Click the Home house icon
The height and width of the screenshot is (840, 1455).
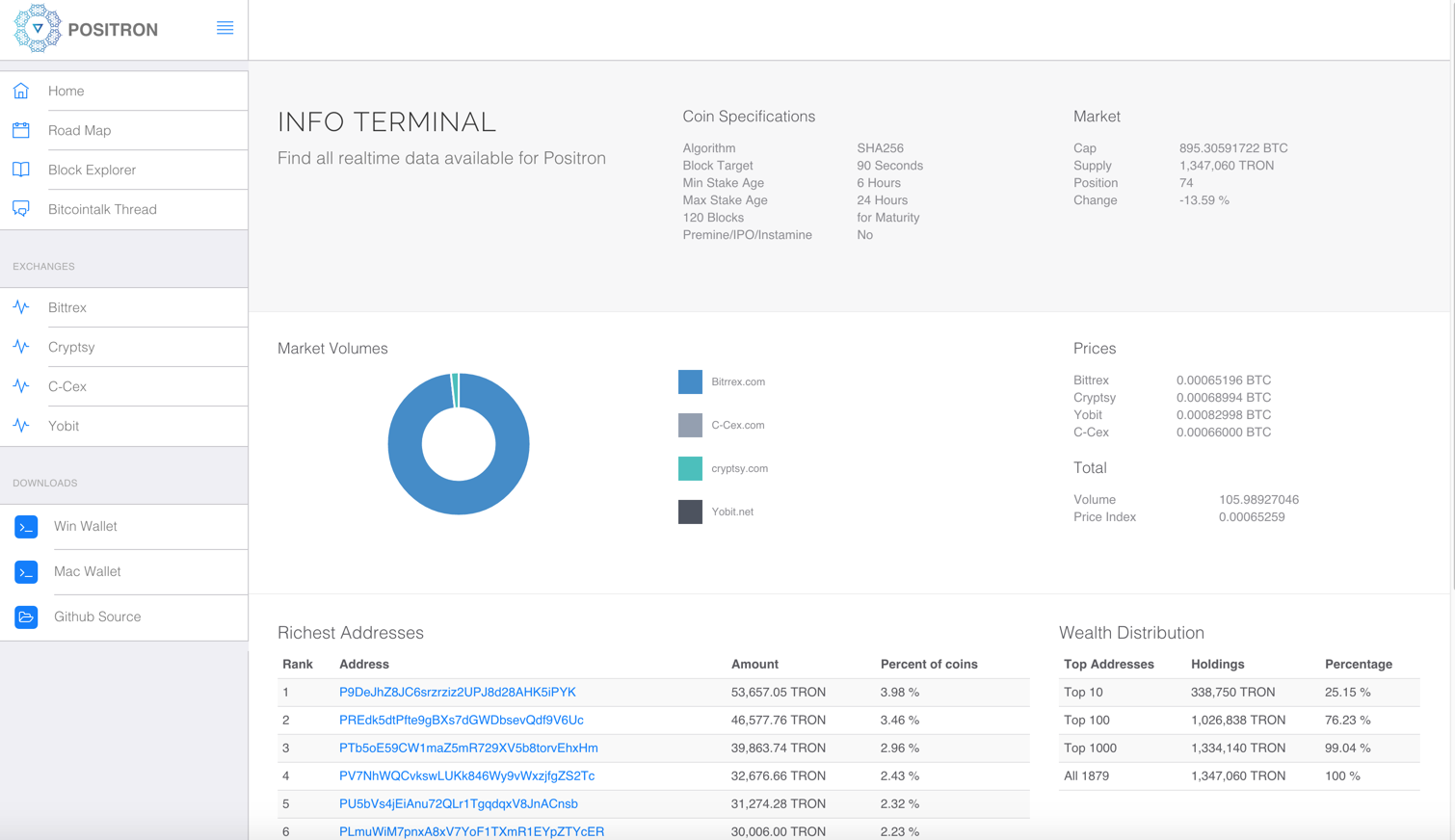pos(21,91)
